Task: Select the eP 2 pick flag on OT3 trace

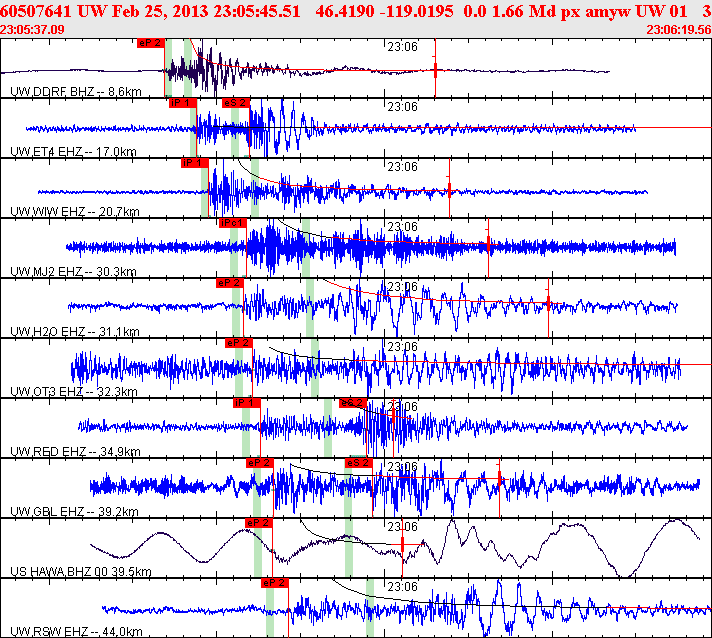Action: click(x=238, y=343)
